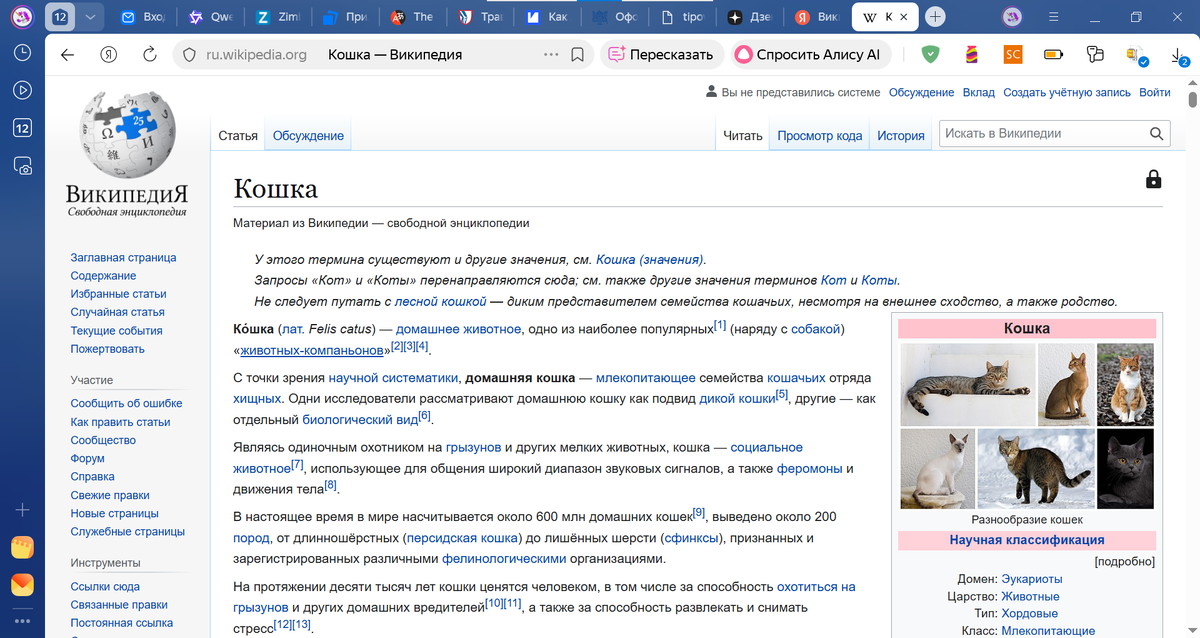Open the video play icon in sidebar

point(22,90)
